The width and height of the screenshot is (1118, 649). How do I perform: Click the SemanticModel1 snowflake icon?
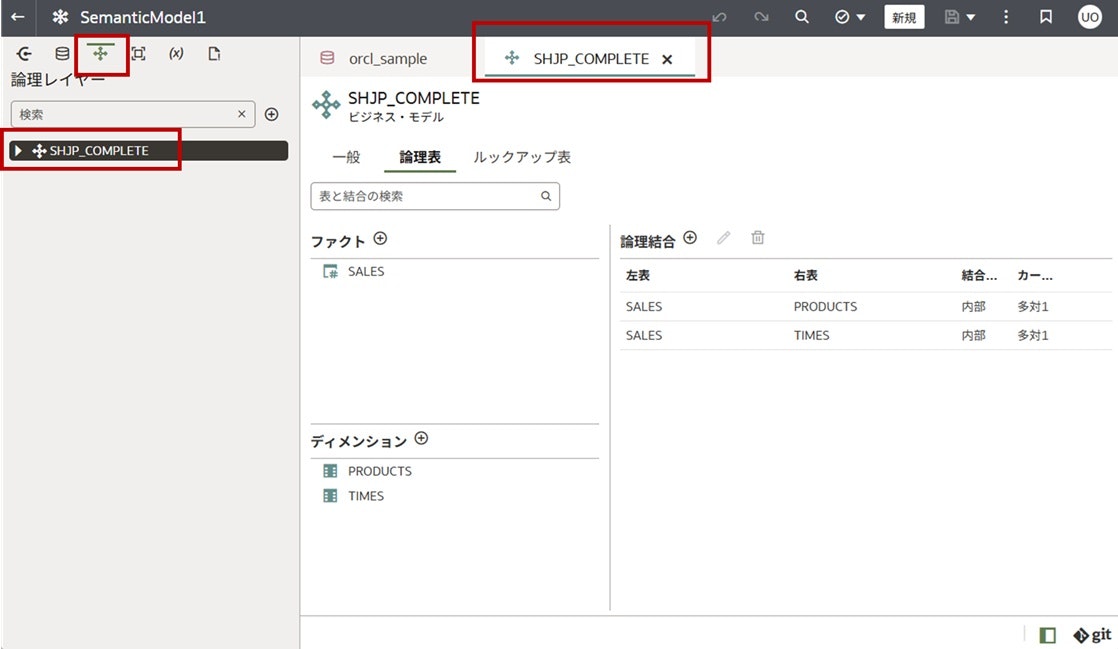coord(61,17)
